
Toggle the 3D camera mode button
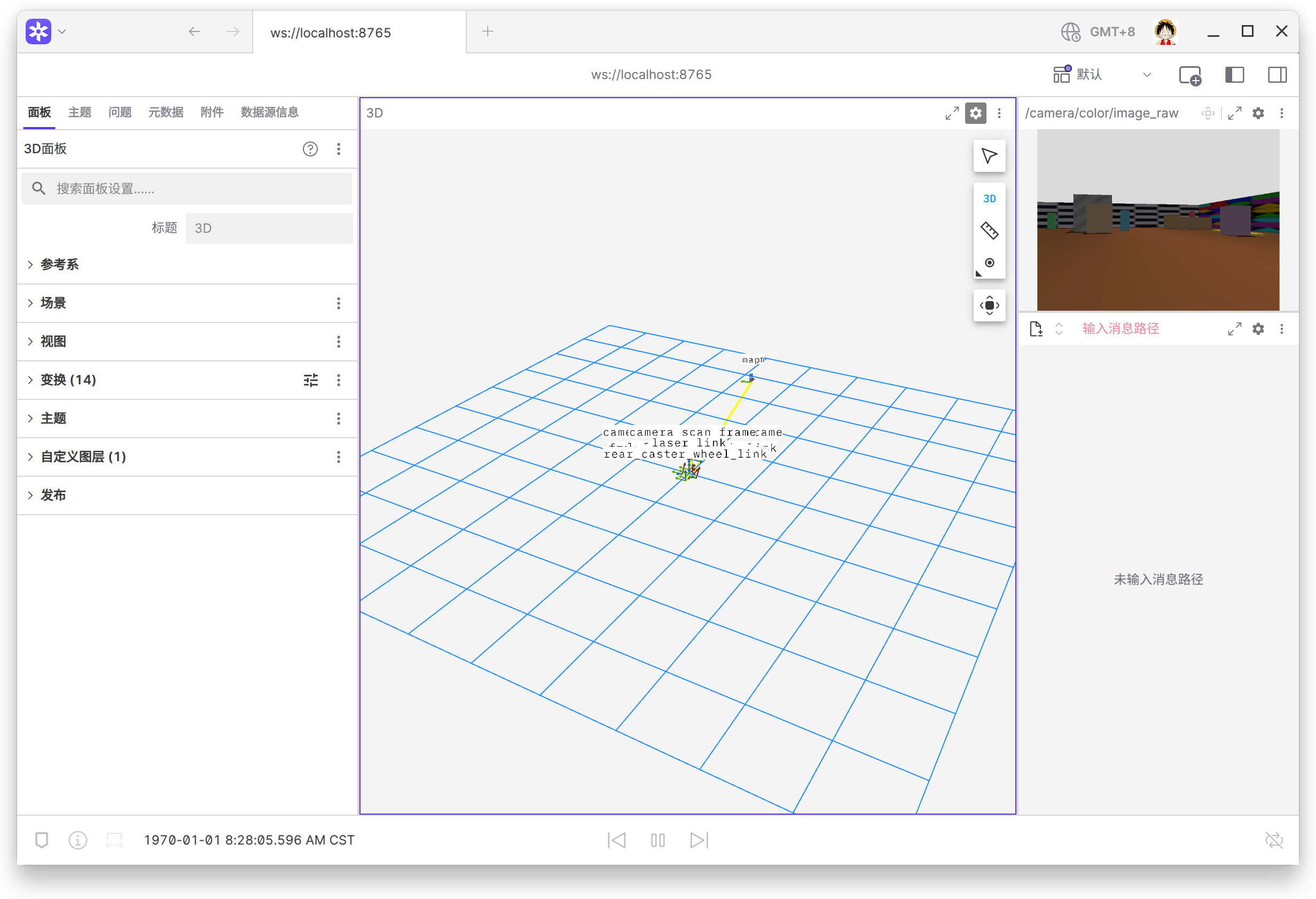pyautogui.click(x=989, y=199)
